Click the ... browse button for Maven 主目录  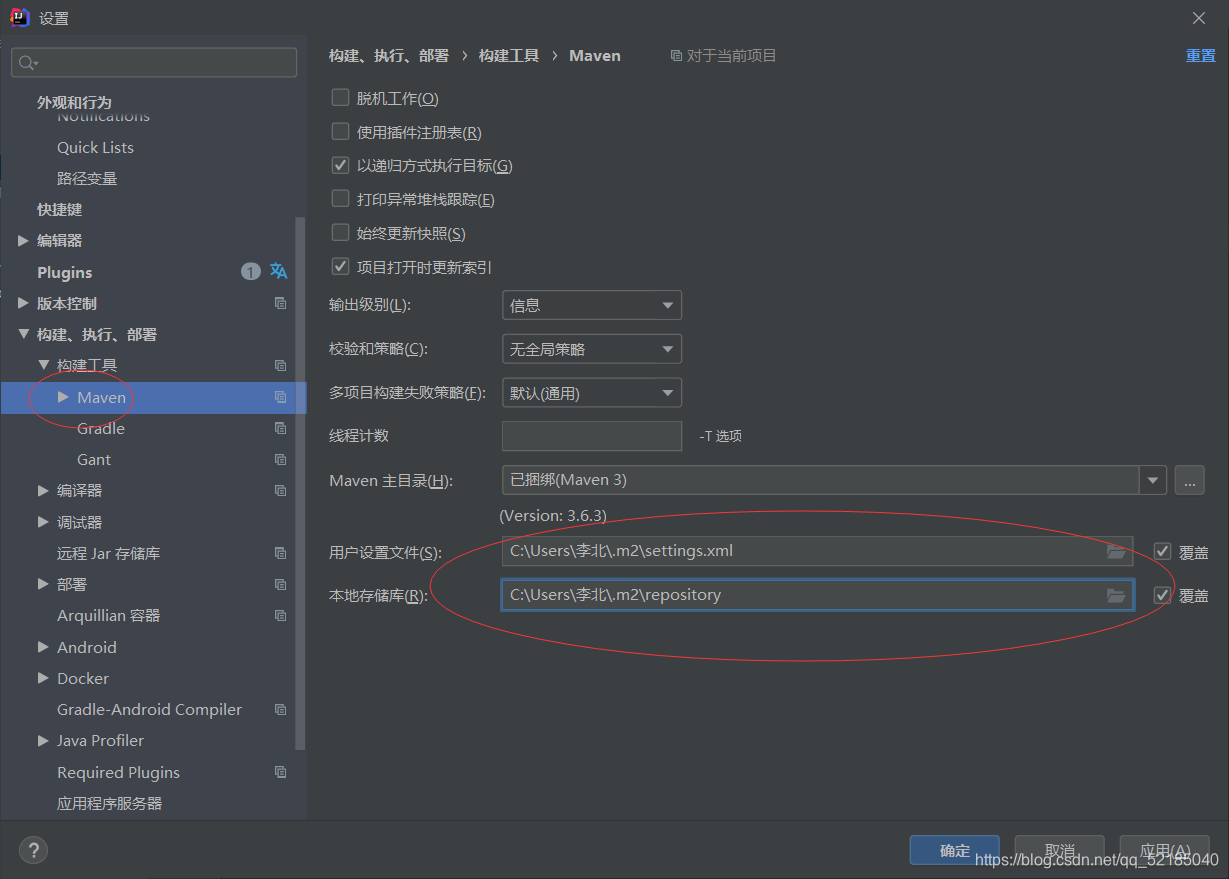click(1189, 480)
